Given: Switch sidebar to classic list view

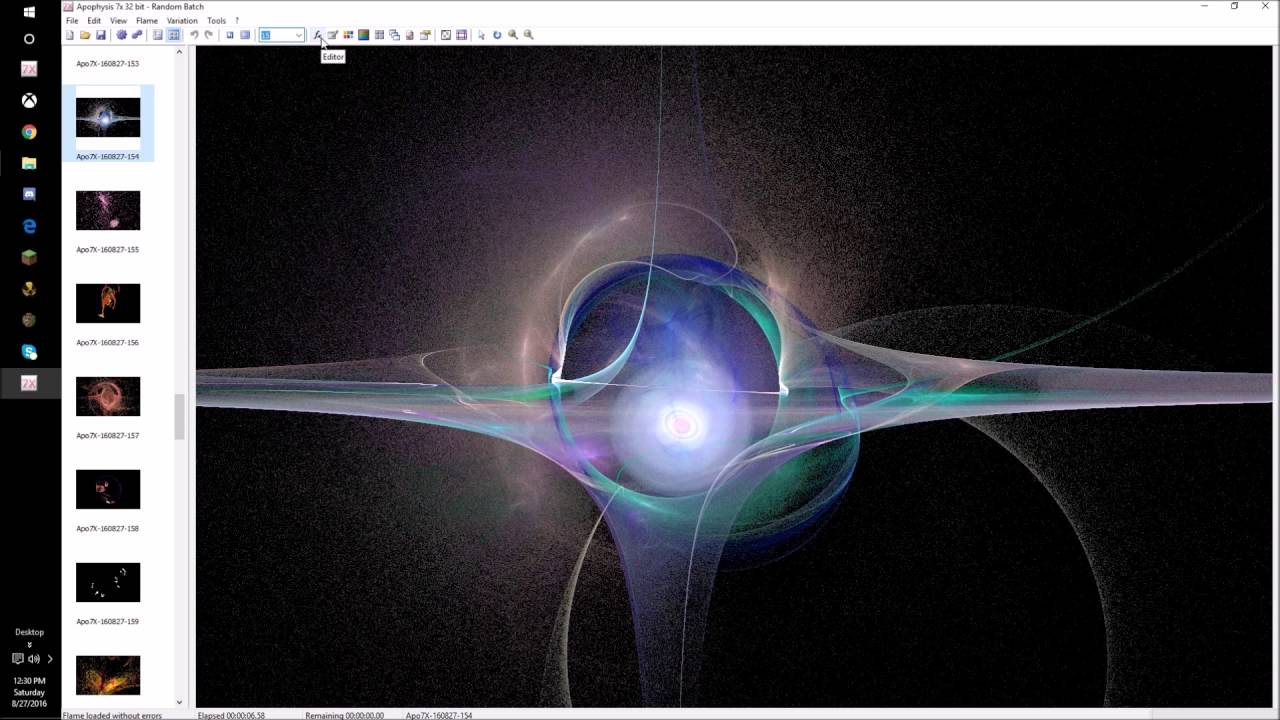Looking at the screenshot, I should click(157, 35).
